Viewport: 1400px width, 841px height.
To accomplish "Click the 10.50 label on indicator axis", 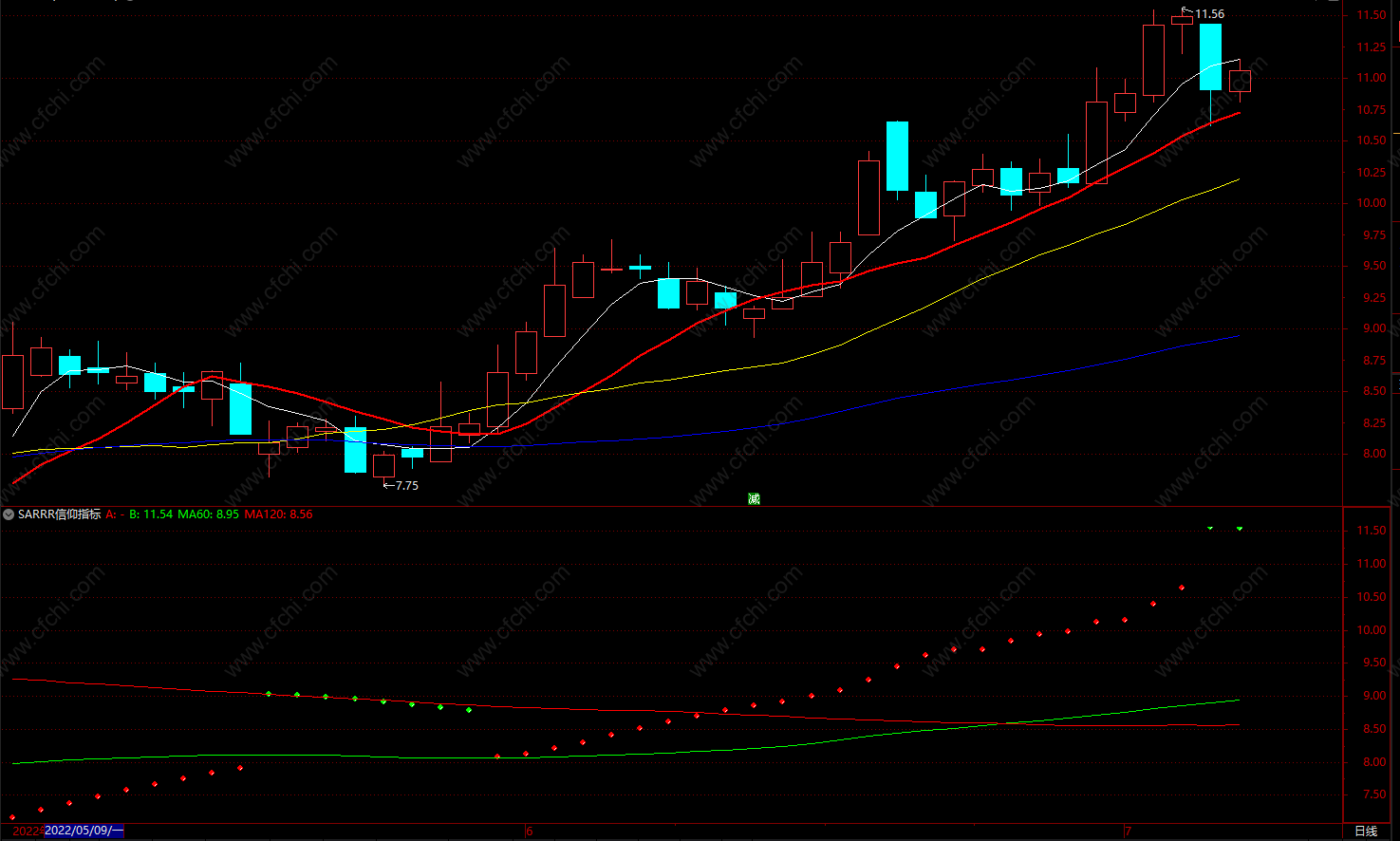I will [1371, 597].
